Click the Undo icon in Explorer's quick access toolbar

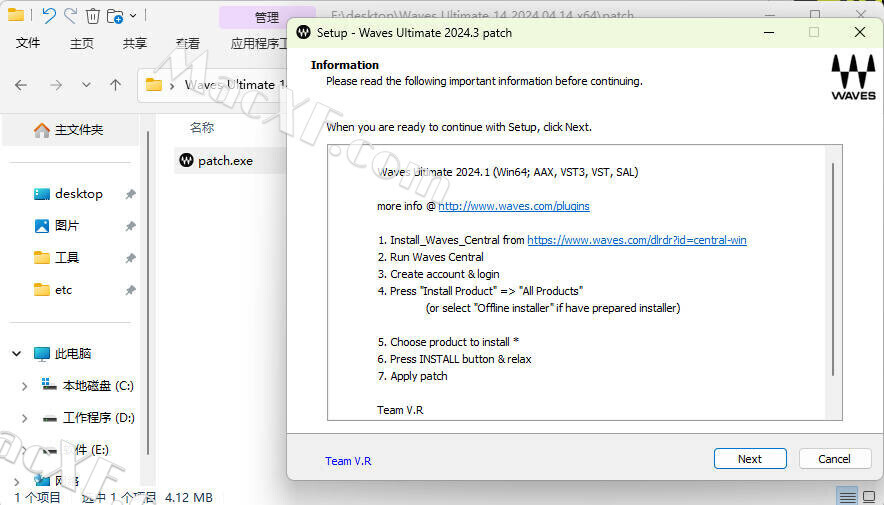tap(49, 15)
